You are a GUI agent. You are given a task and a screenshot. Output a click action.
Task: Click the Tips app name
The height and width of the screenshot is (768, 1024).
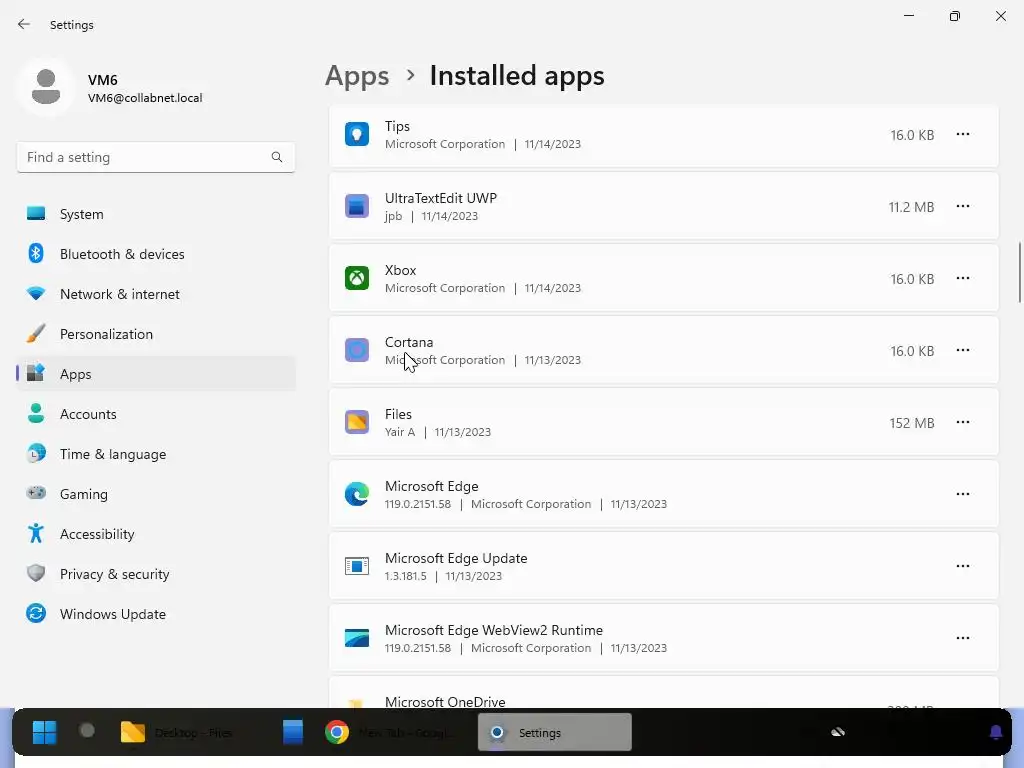coord(397,126)
